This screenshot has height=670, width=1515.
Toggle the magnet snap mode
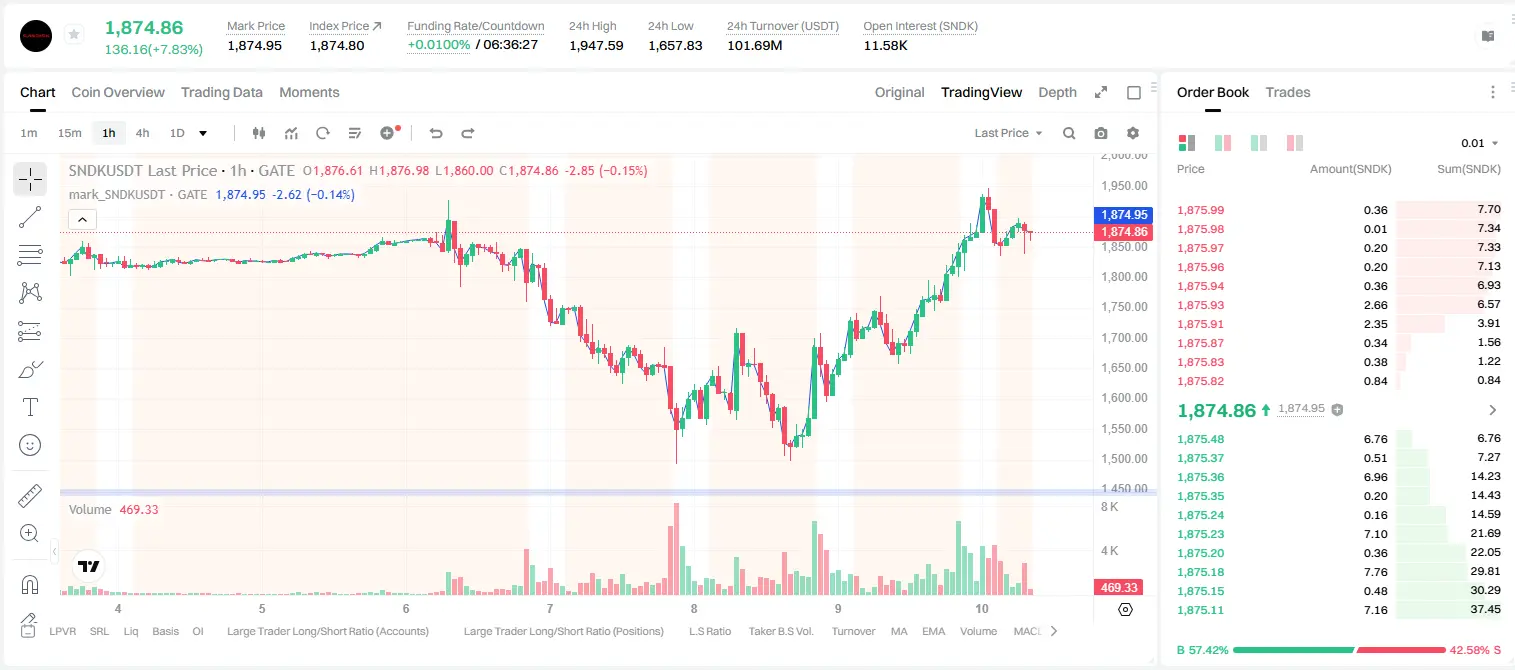click(30, 584)
